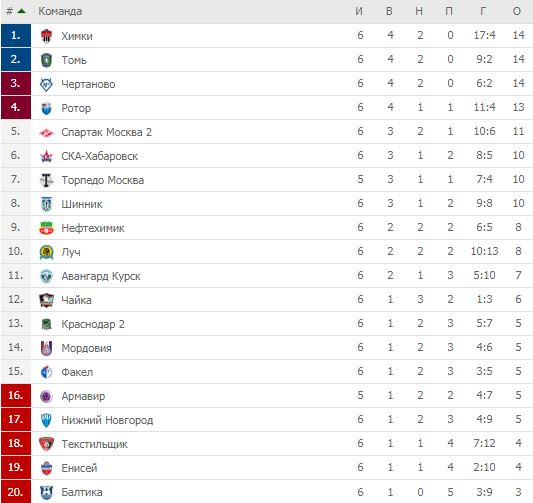Screen dimensions: 533x503
Task: Click the Спартак Москва 2 red diamond logo
Action: pos(46,132)
